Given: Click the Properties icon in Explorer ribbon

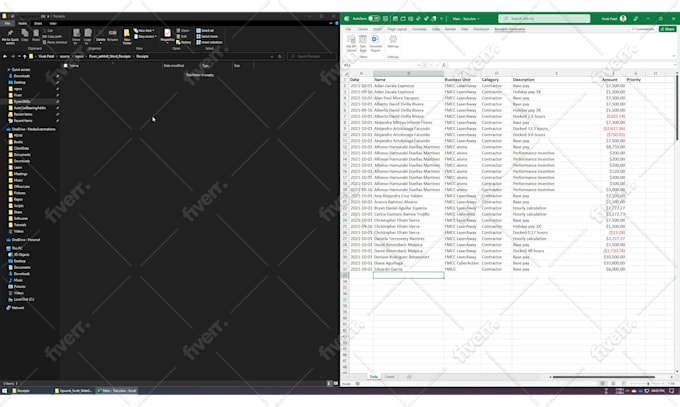Looking at the screenshot, I should click(167, 36).
